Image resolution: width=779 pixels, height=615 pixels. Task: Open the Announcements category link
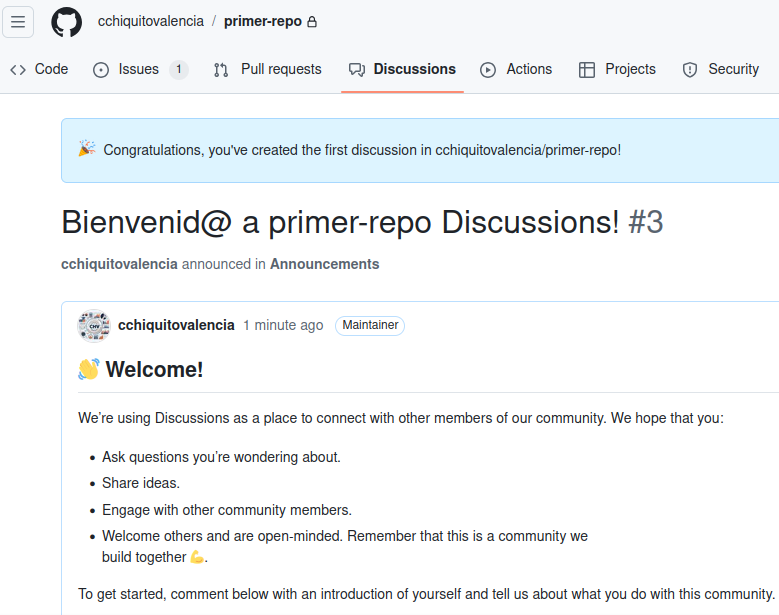(x=324, y=264)
